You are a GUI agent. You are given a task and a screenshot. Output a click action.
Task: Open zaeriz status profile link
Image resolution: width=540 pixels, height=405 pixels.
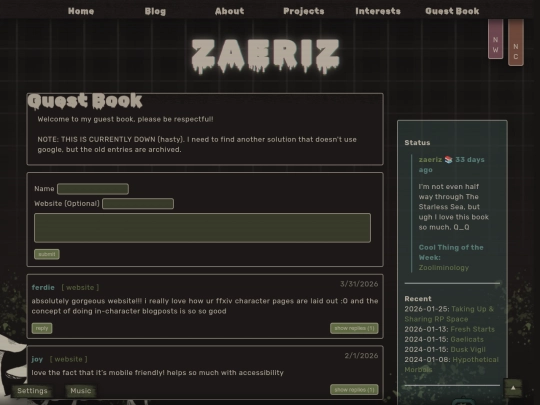430,160
